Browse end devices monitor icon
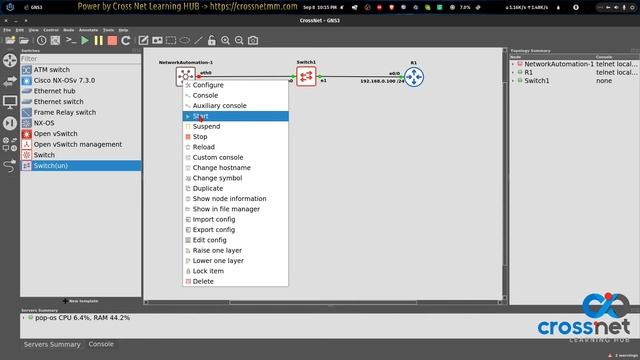 coord(10,102)
